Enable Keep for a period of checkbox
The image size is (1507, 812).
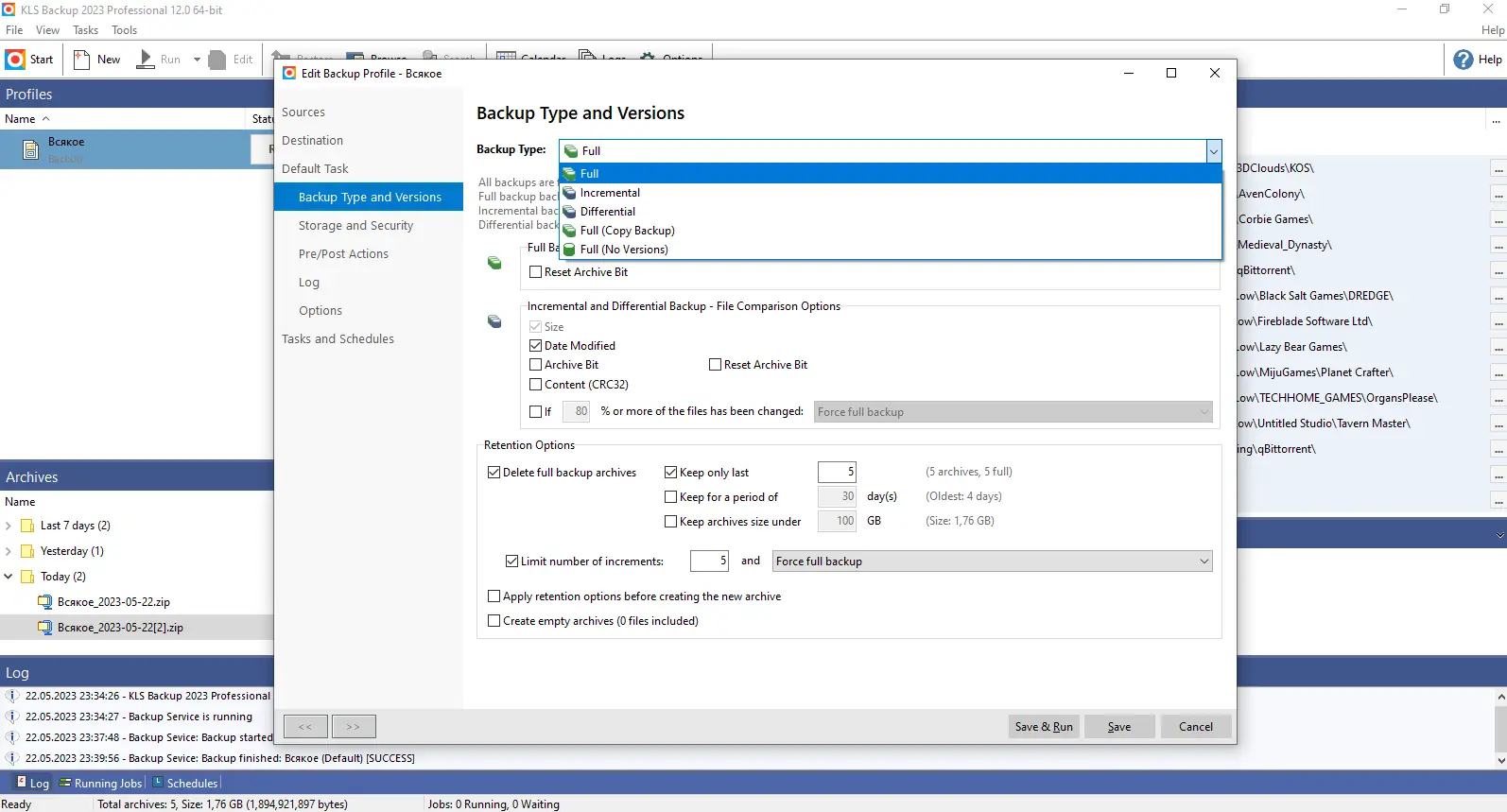(x=671, y=497)
